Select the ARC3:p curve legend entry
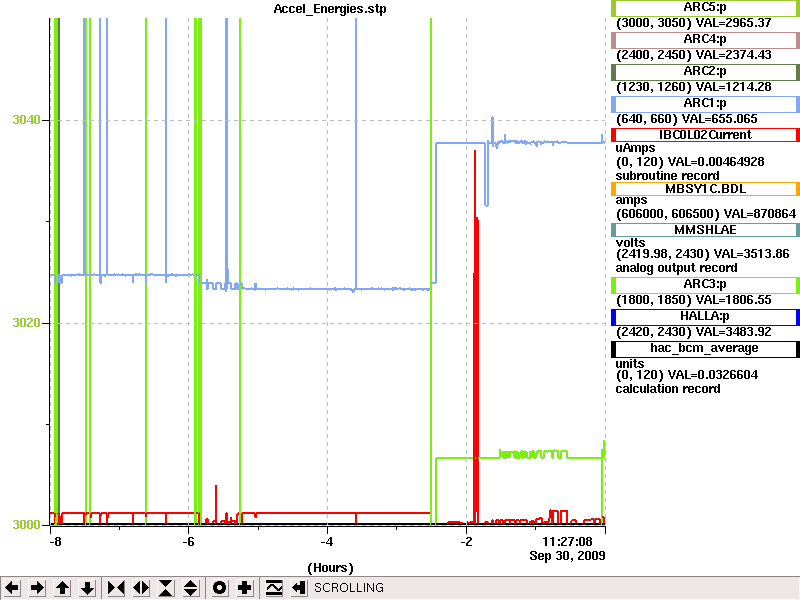Image resolution: width=800 pixels, height=600 pixels. tap(705, 285)
